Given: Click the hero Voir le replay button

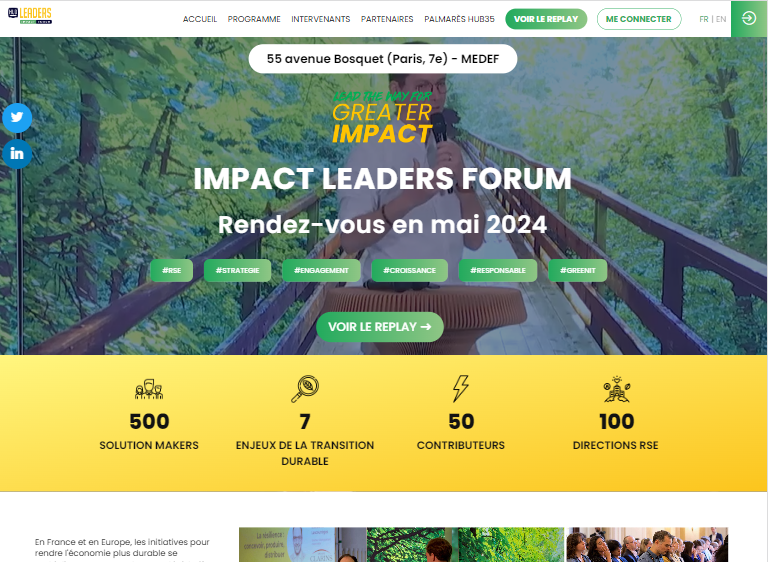Looking at the screenshot, I should pyautogui.click(x=380, y=327).
